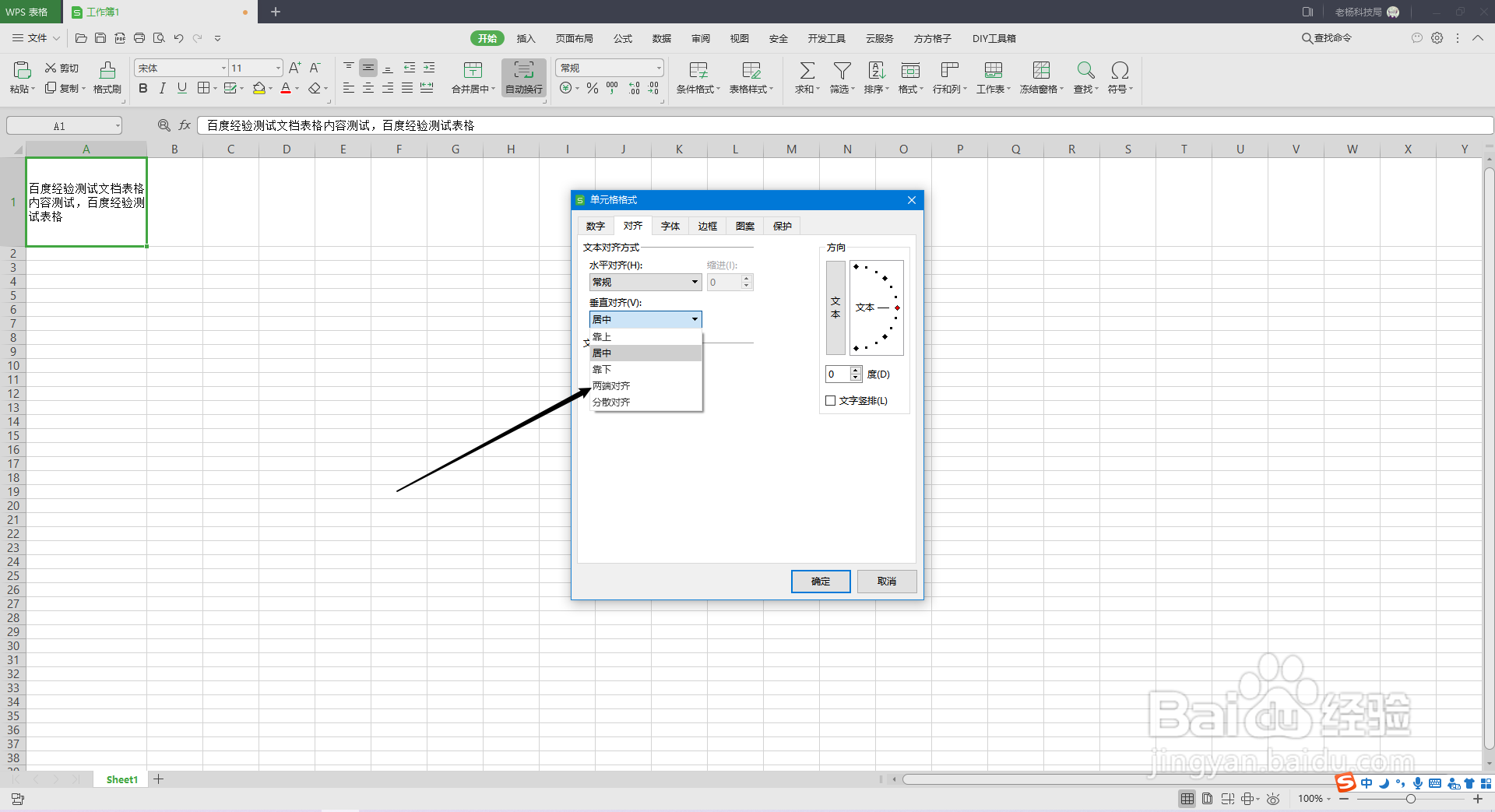
Task: Open the font name 宋体 dropdown
Action: coord(224,68)
